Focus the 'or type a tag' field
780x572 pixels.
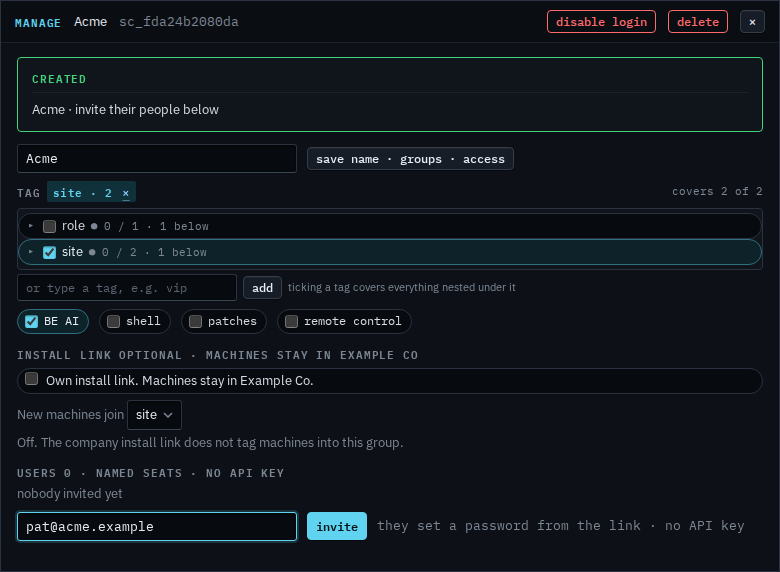tap(127, 287)
